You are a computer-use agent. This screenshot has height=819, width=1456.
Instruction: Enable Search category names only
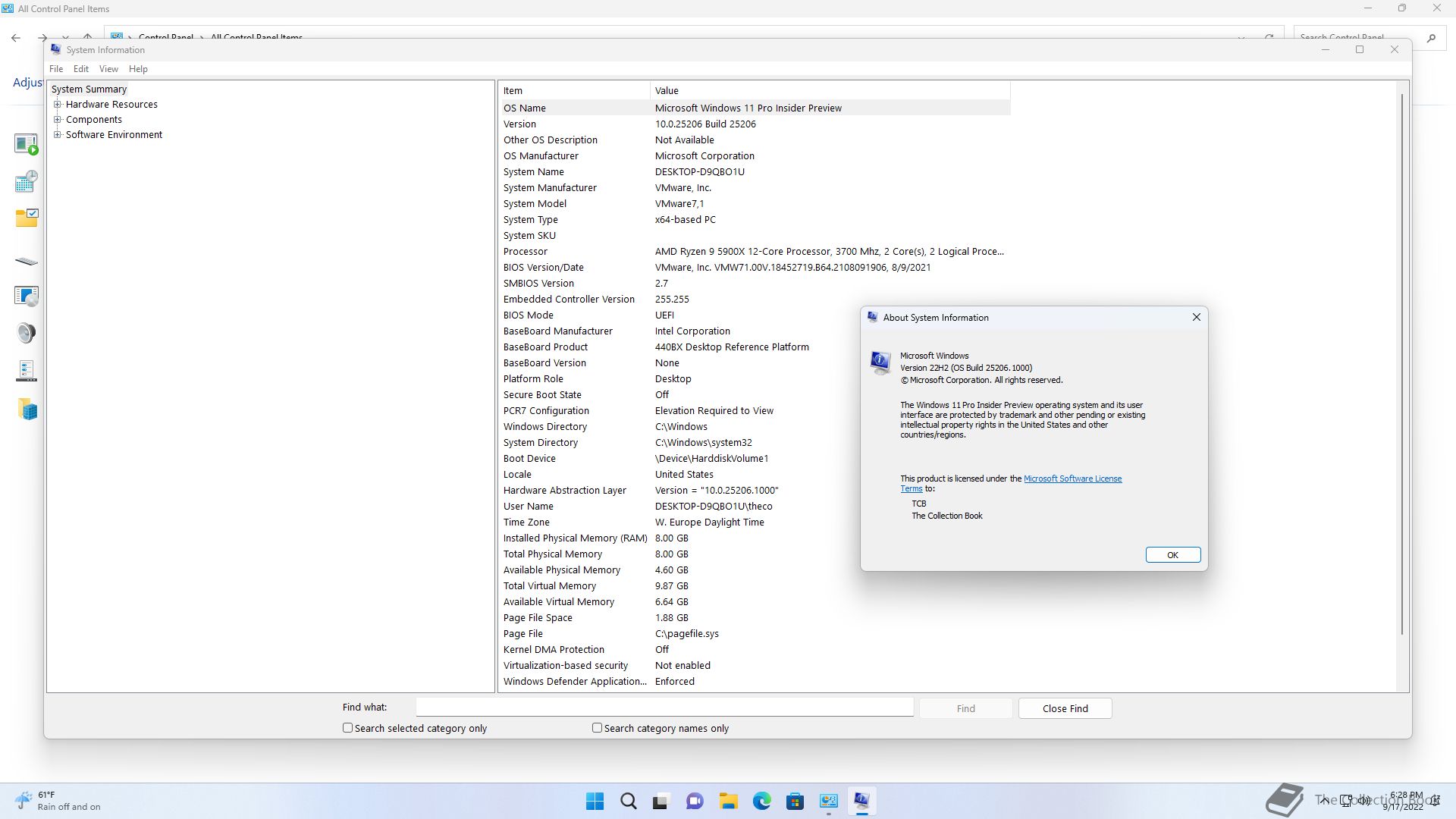pyautogui.click(x=597, y=728)
